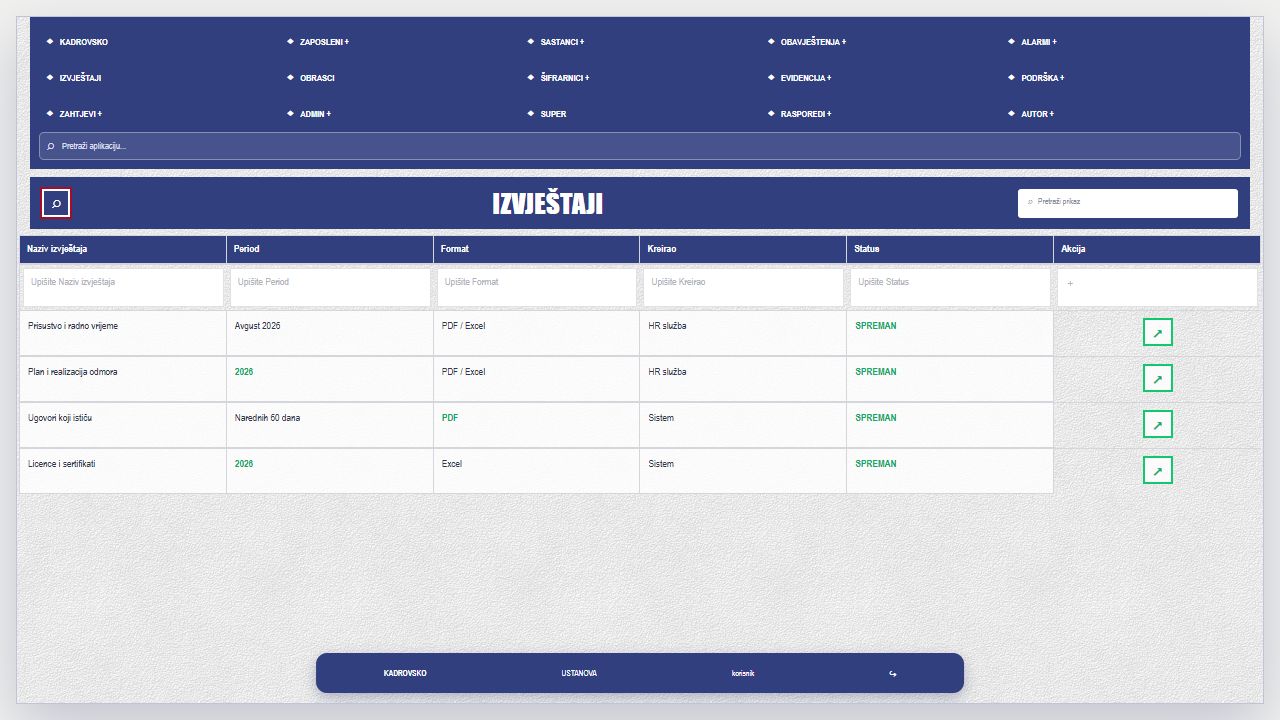Sort by Format column header
The image size is (1280, 720).
[537, 249]
